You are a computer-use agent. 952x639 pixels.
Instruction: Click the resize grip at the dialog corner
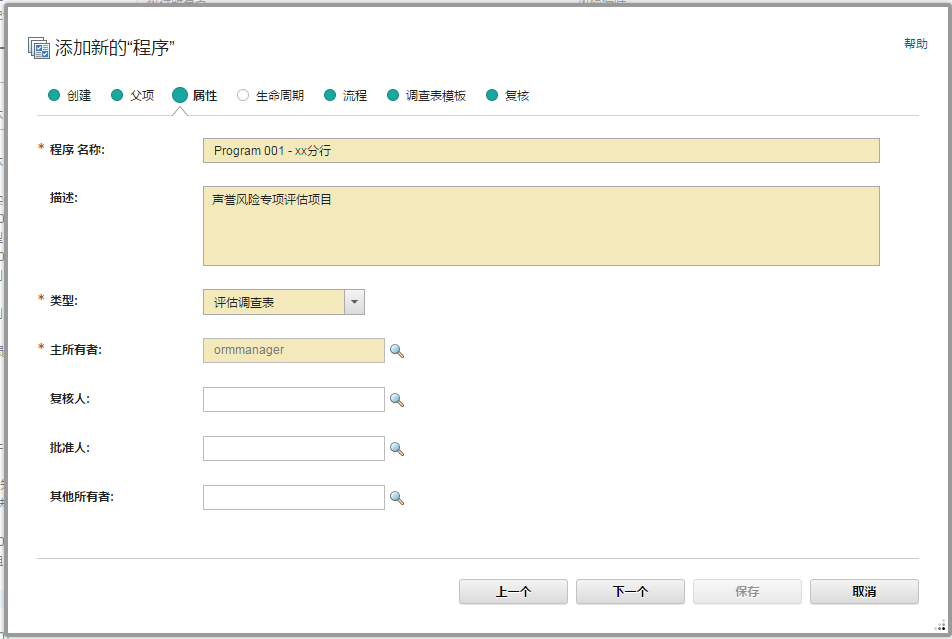940,628
